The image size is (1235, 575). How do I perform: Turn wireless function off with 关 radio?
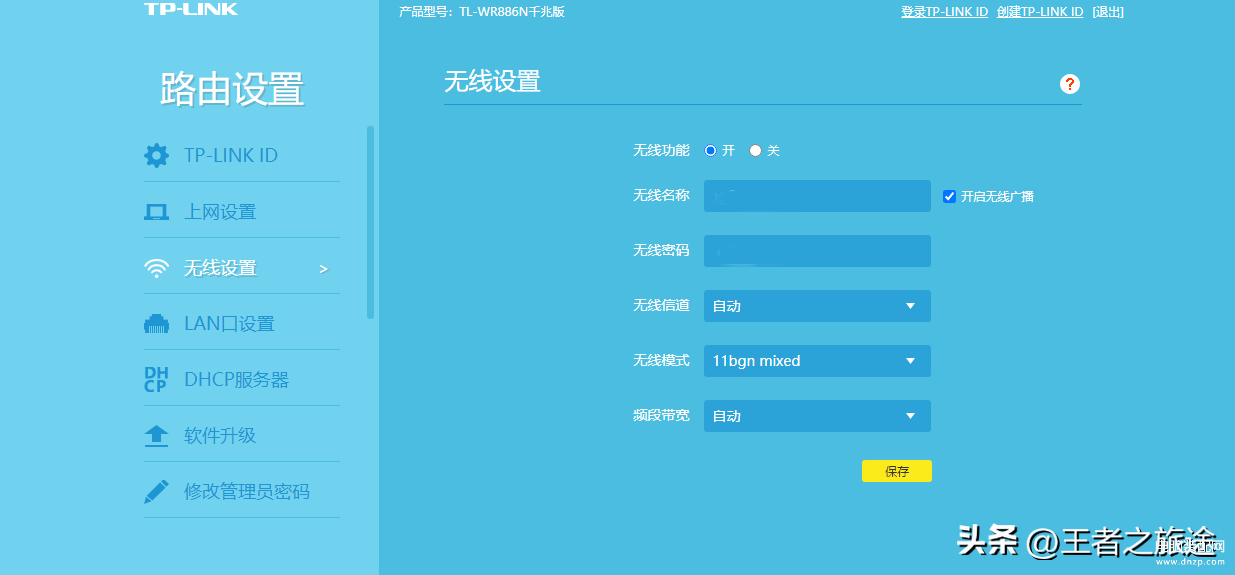755,150
